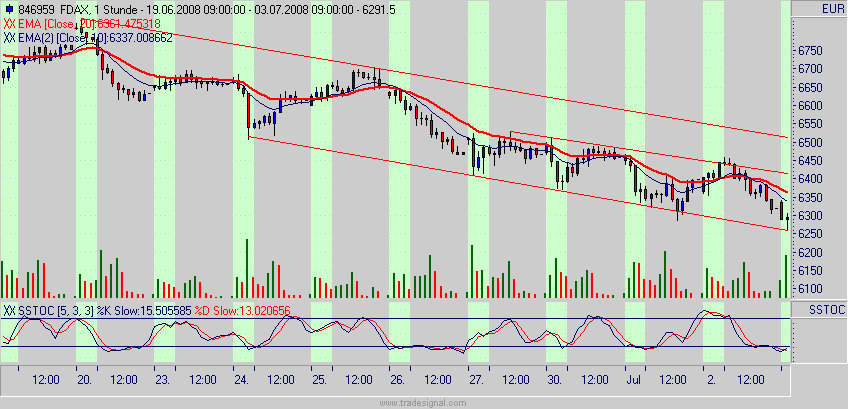This screenshot has height=409, width=848.
Task: Click the date label 2. on time axis
Action: tap(711, 380)
